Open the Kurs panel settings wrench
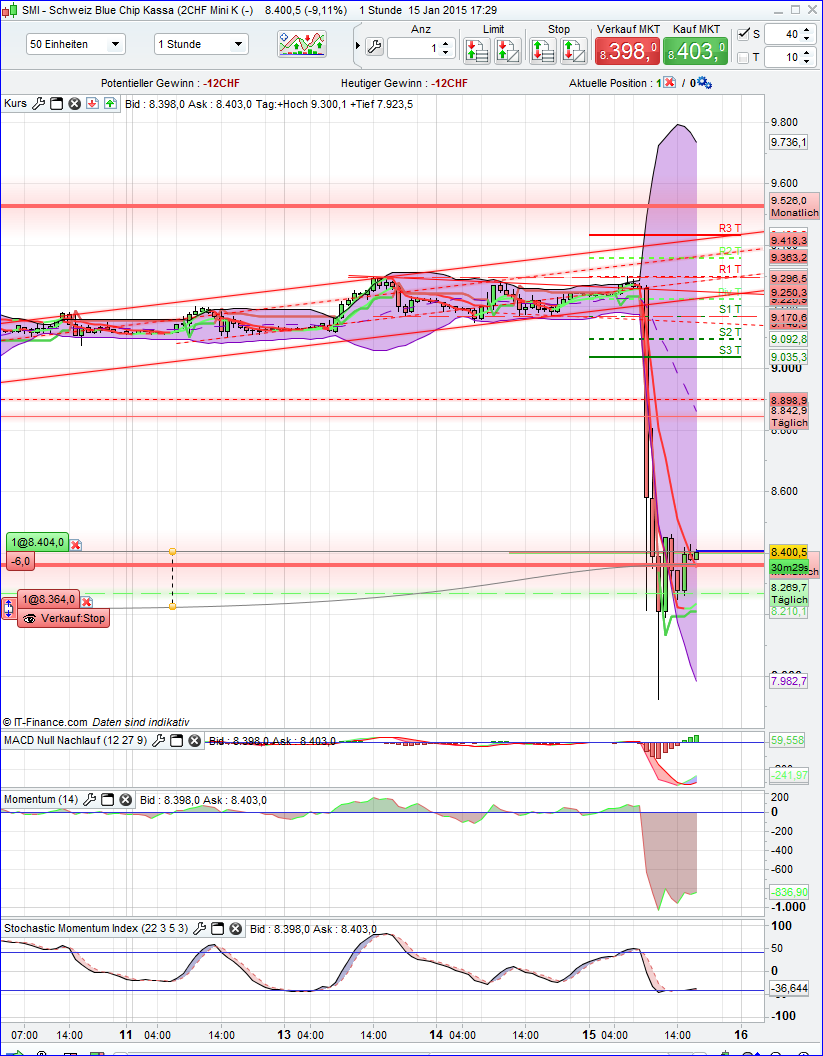Viewport: 823px width, 1056px height. (38, 102)
